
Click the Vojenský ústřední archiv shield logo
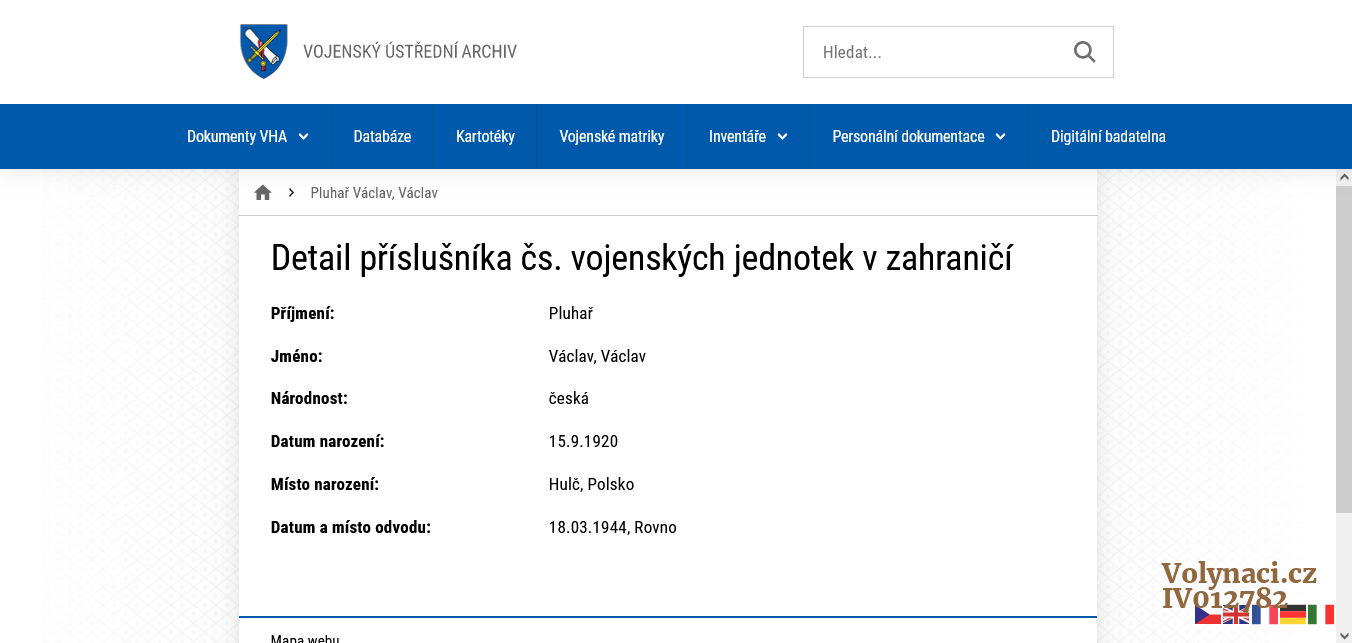point(264,51)
